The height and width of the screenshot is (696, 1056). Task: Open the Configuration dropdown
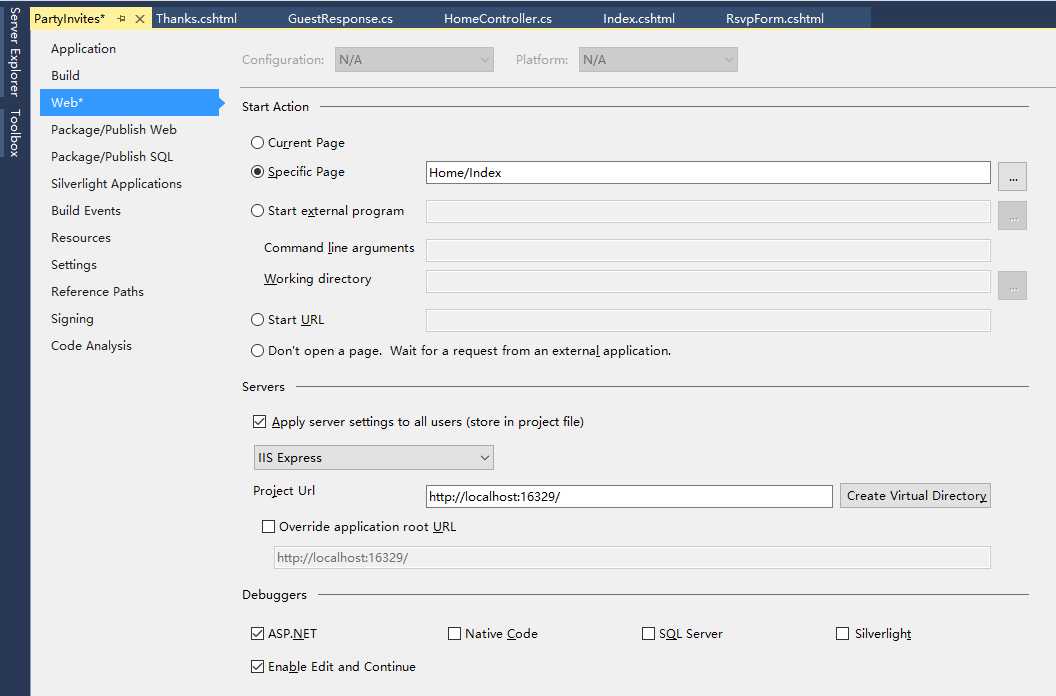coord(414,59)
